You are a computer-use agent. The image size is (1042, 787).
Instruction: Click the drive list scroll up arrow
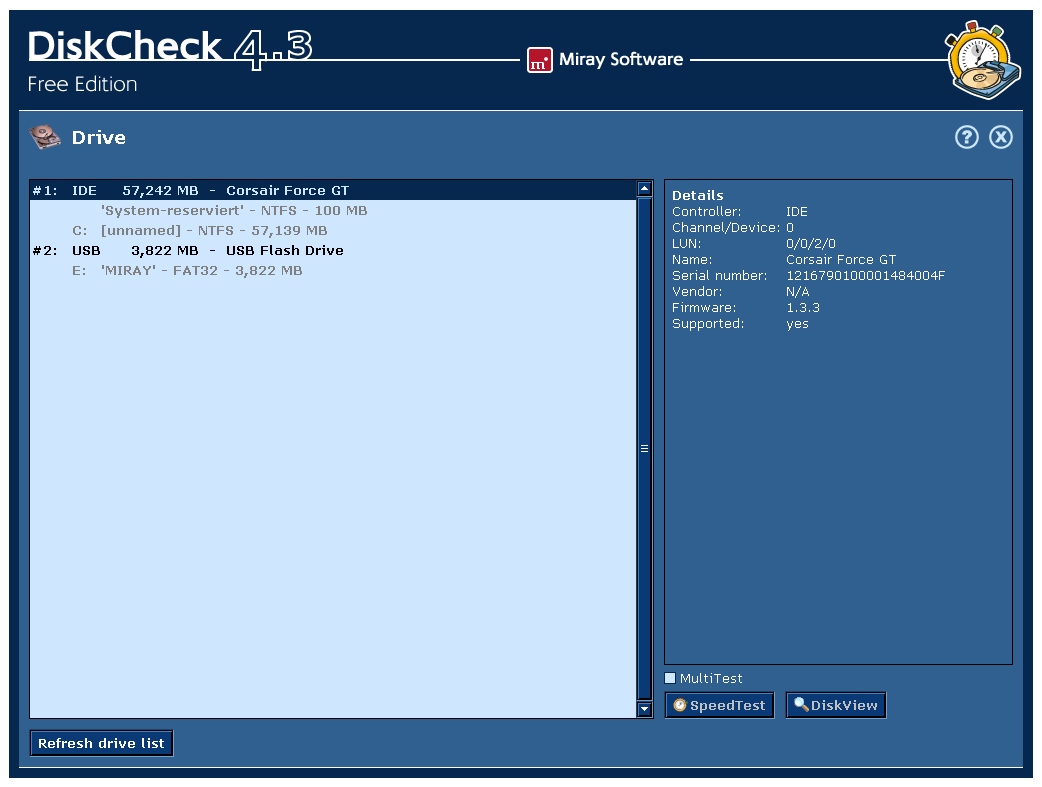click(x=644, y=189)
